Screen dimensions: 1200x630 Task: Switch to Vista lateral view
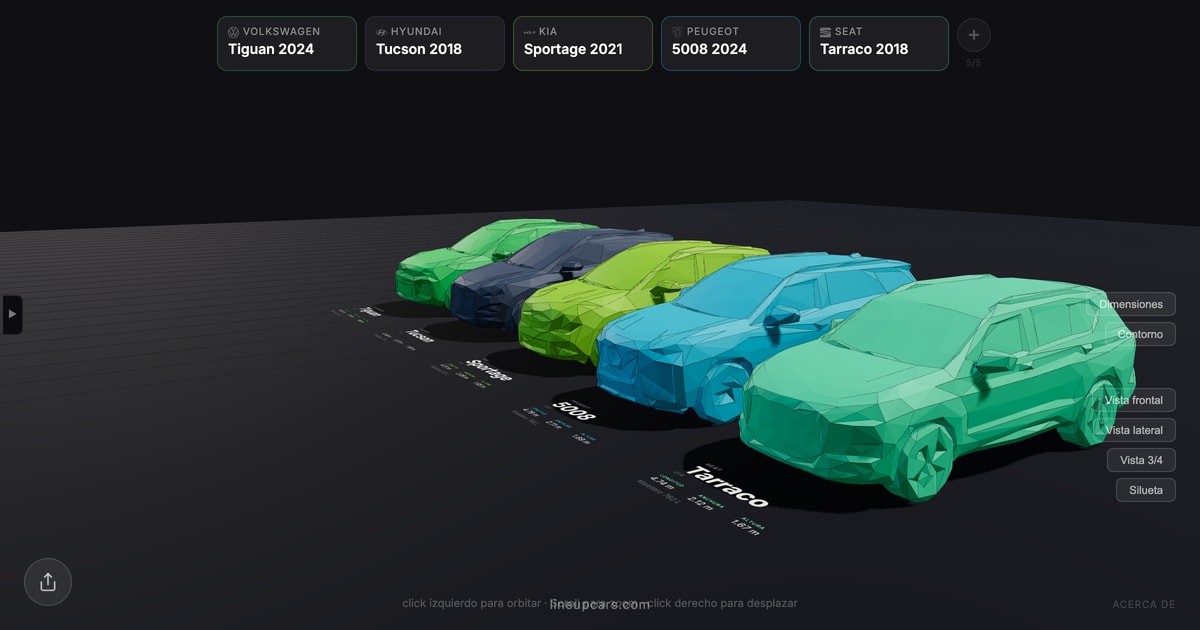tap(1135, 430)
